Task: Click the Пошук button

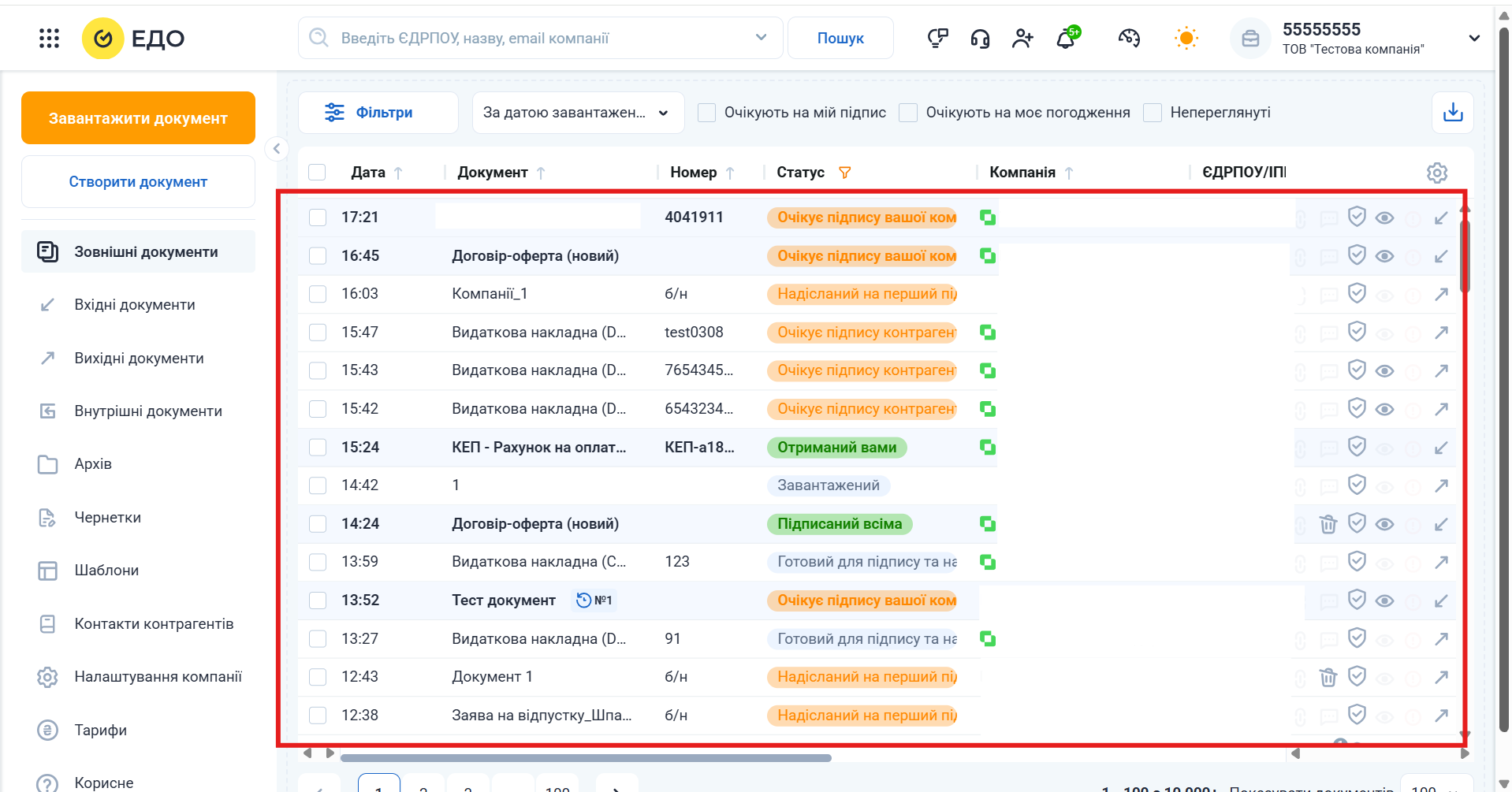Action: coord(840,38)
